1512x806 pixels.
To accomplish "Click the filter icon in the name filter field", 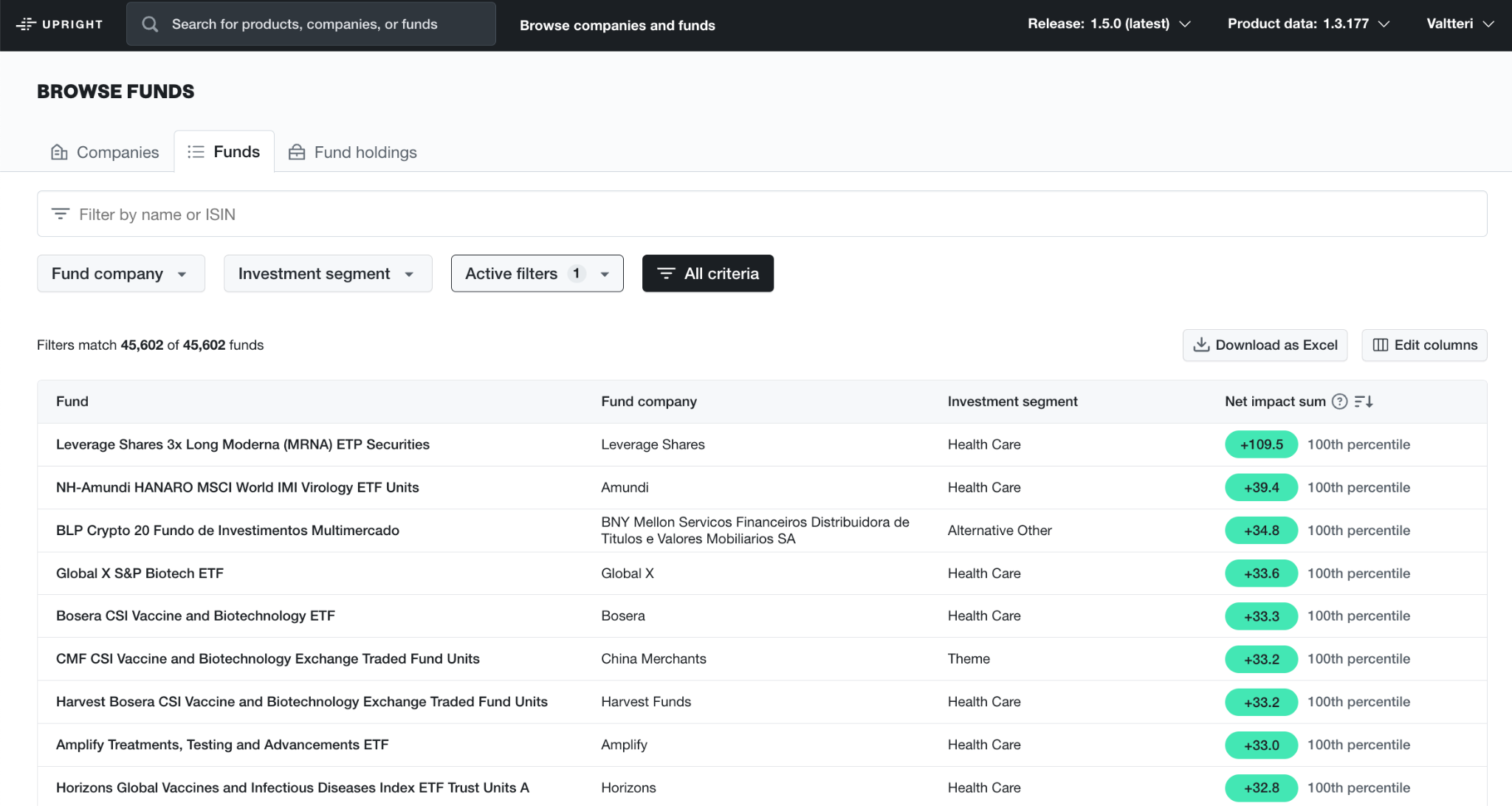I will coord(60,213).
